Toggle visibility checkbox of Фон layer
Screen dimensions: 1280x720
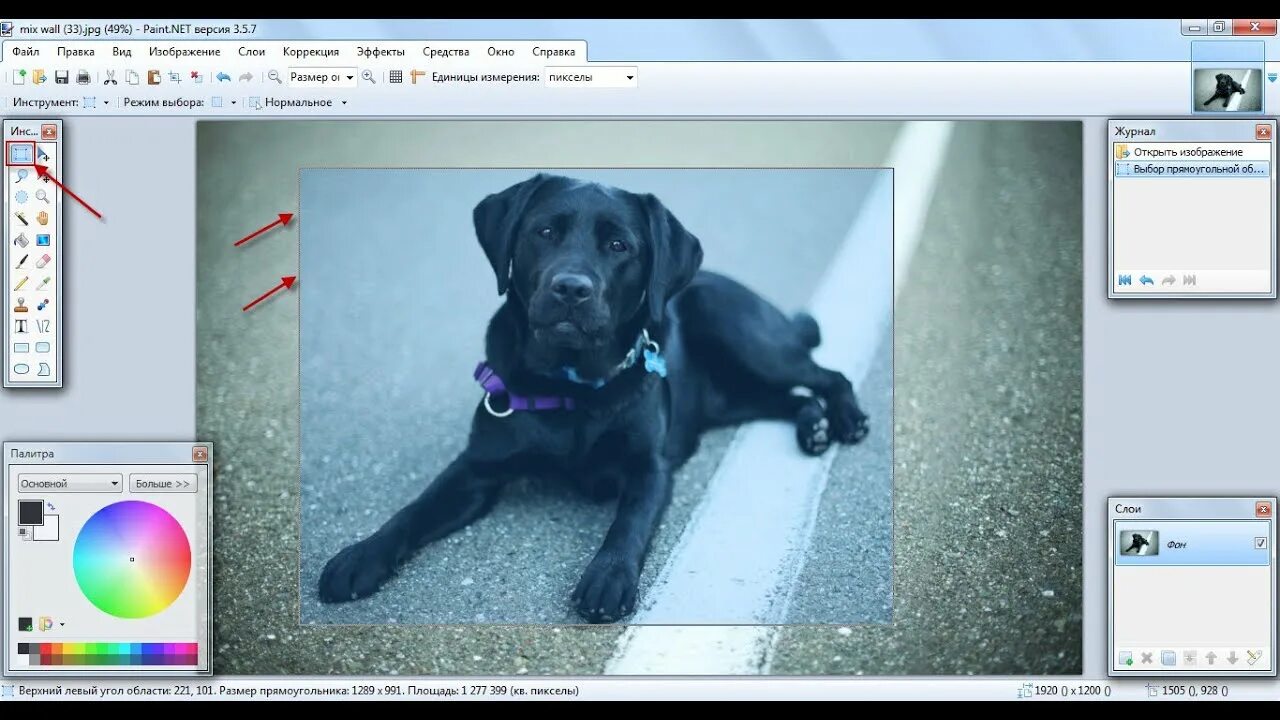tap(1260, 543)
